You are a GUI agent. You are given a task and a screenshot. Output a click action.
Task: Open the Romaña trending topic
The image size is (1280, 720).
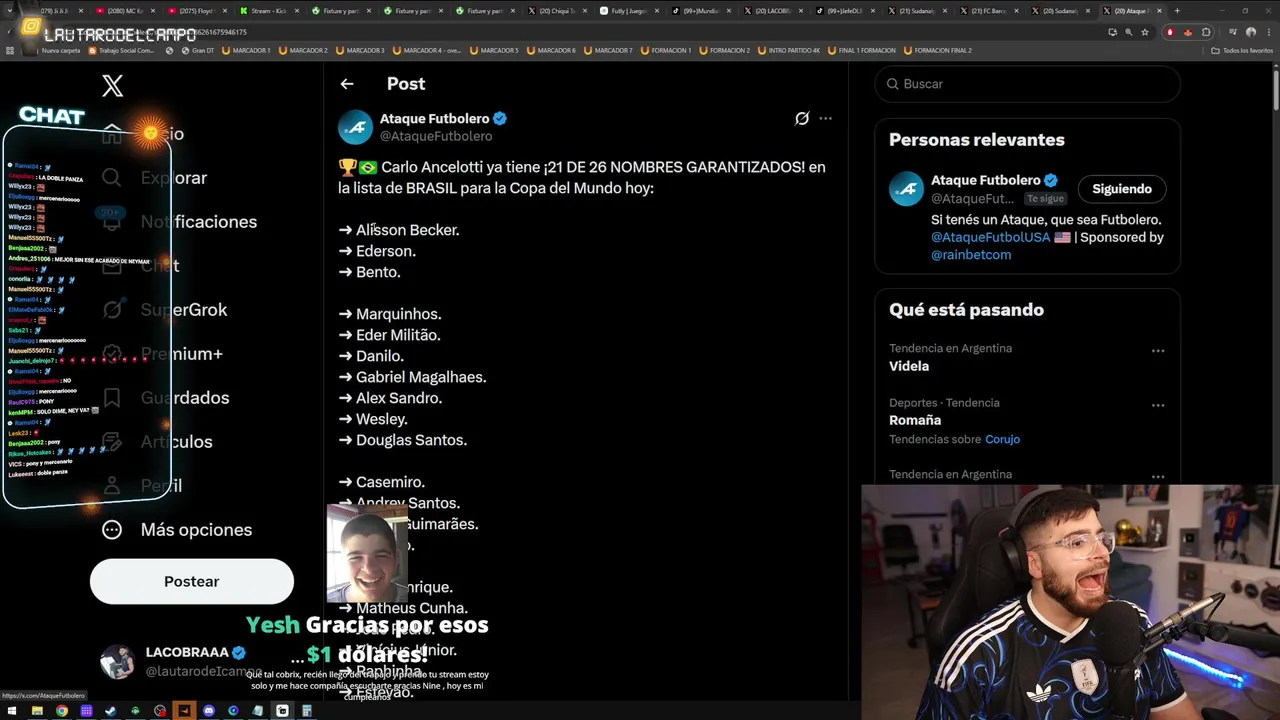915,420
